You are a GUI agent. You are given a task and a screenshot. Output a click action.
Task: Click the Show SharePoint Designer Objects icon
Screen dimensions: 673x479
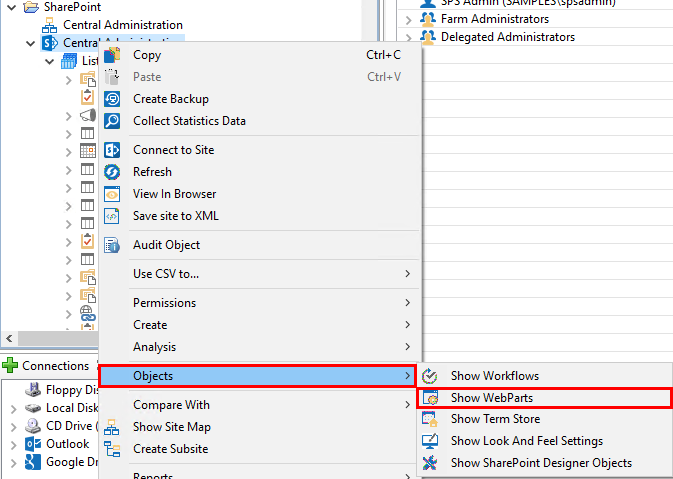click(x=431, y=463)
